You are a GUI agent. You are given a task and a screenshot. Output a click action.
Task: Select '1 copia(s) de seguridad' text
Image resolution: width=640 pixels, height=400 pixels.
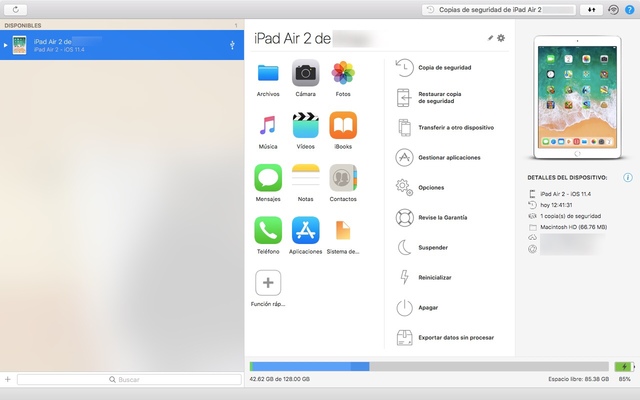coord(570,216)
